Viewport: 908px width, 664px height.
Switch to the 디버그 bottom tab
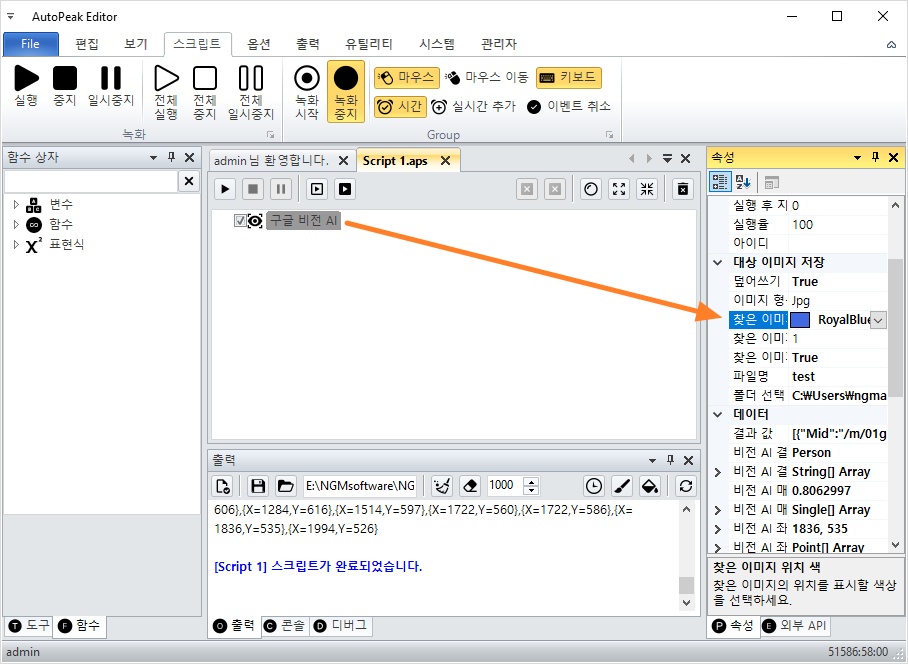click(340, 626)
